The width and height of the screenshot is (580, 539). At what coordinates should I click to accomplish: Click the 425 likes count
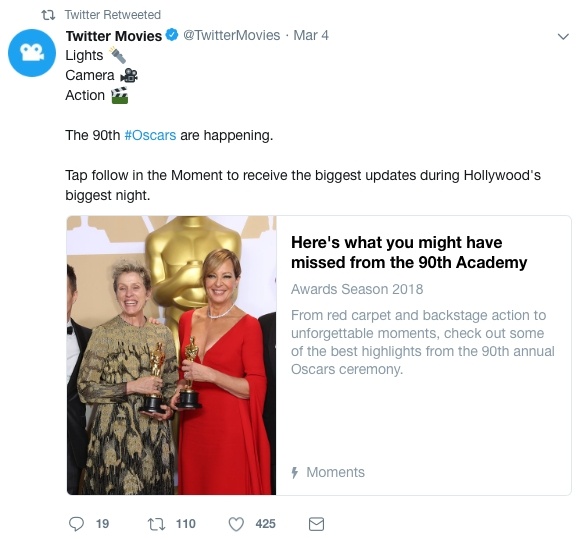265,524
